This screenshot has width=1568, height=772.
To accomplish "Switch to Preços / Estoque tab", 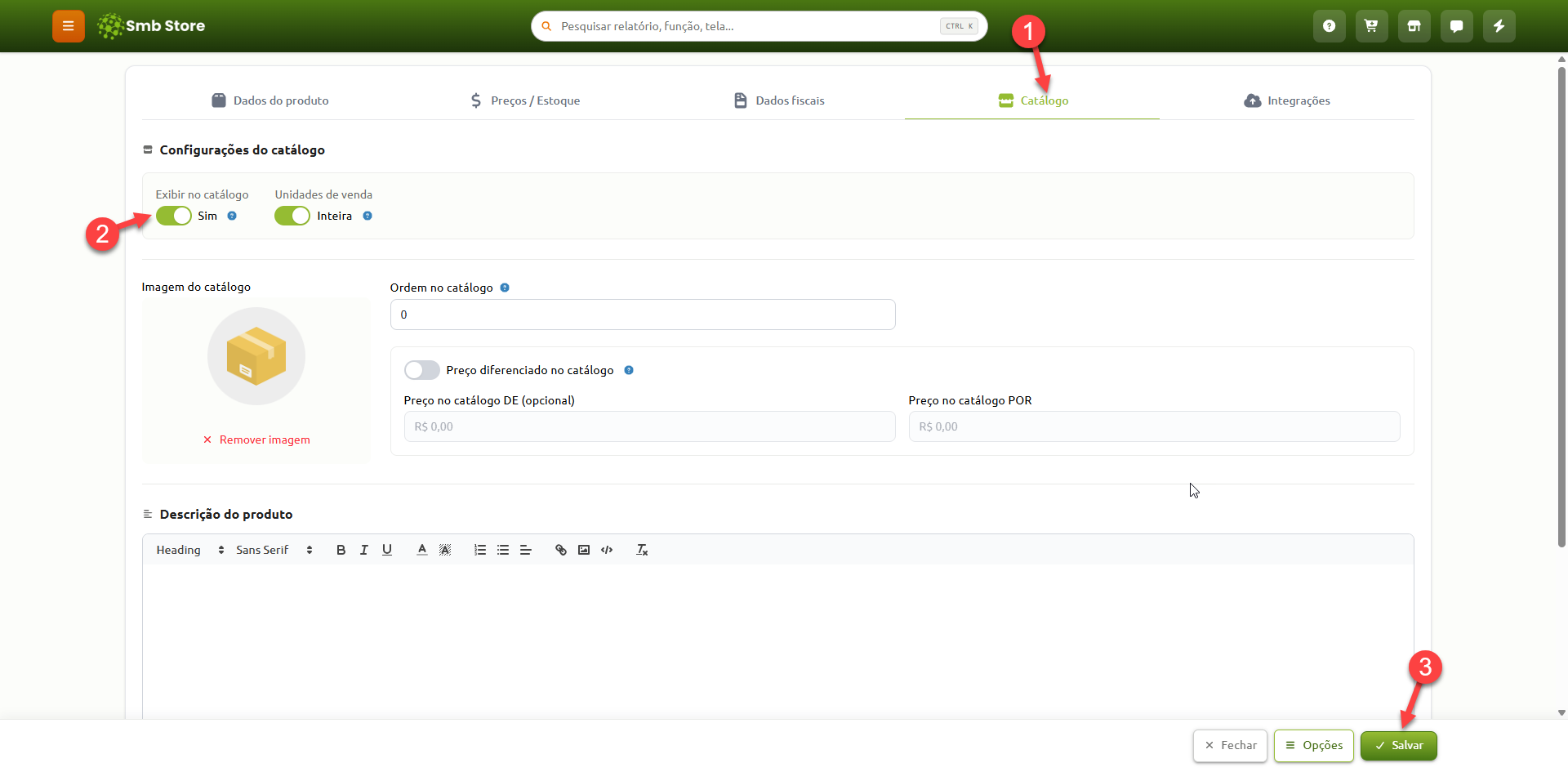I will tap(524, 100).
